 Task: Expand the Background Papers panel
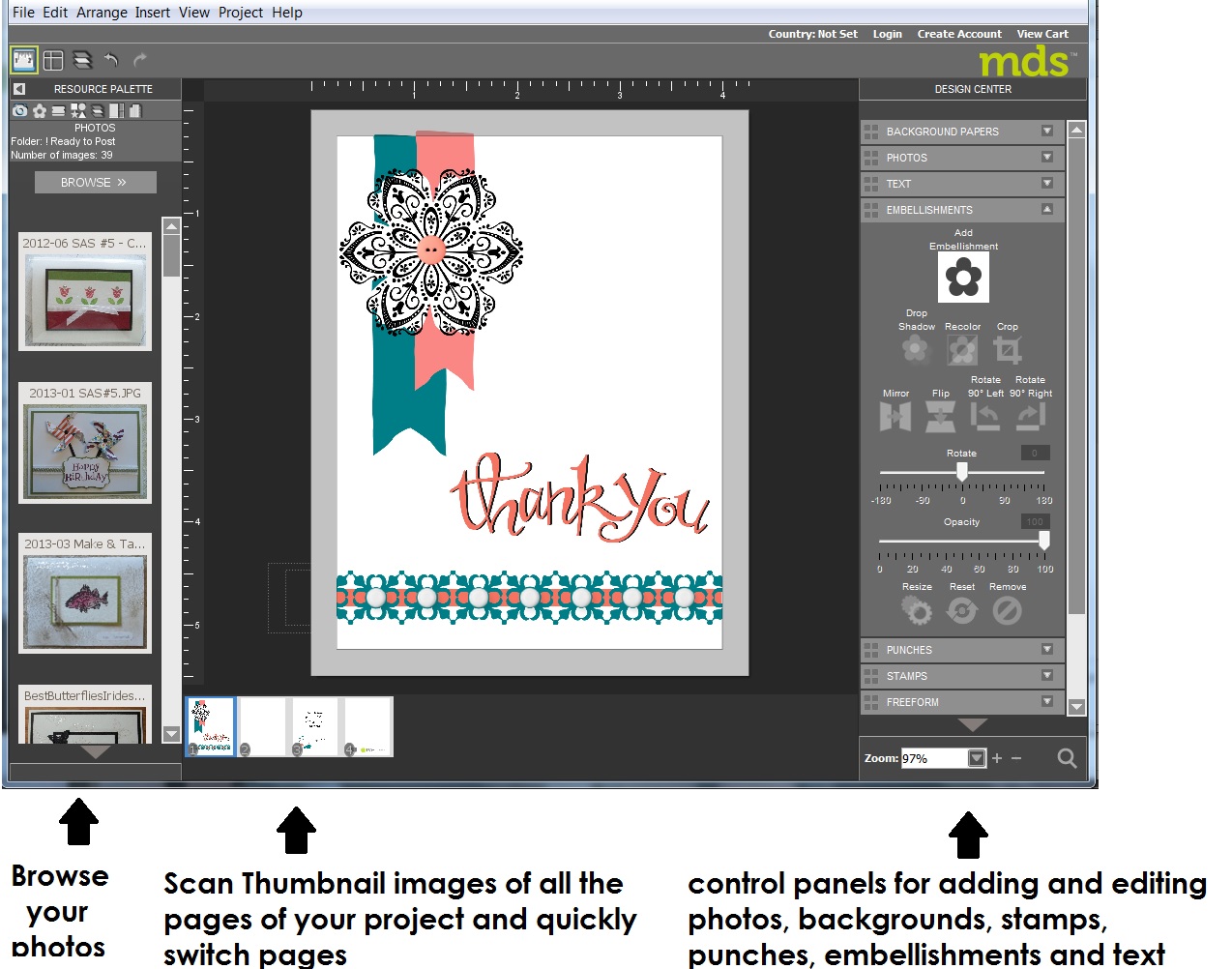[1045, 131]
